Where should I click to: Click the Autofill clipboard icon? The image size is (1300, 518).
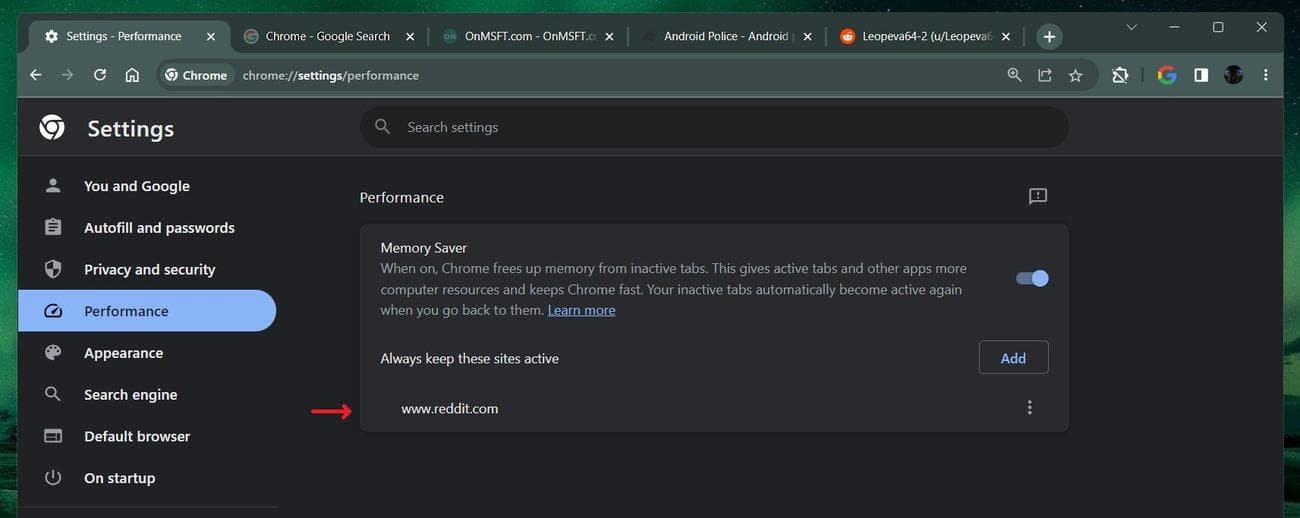(53, 227)
